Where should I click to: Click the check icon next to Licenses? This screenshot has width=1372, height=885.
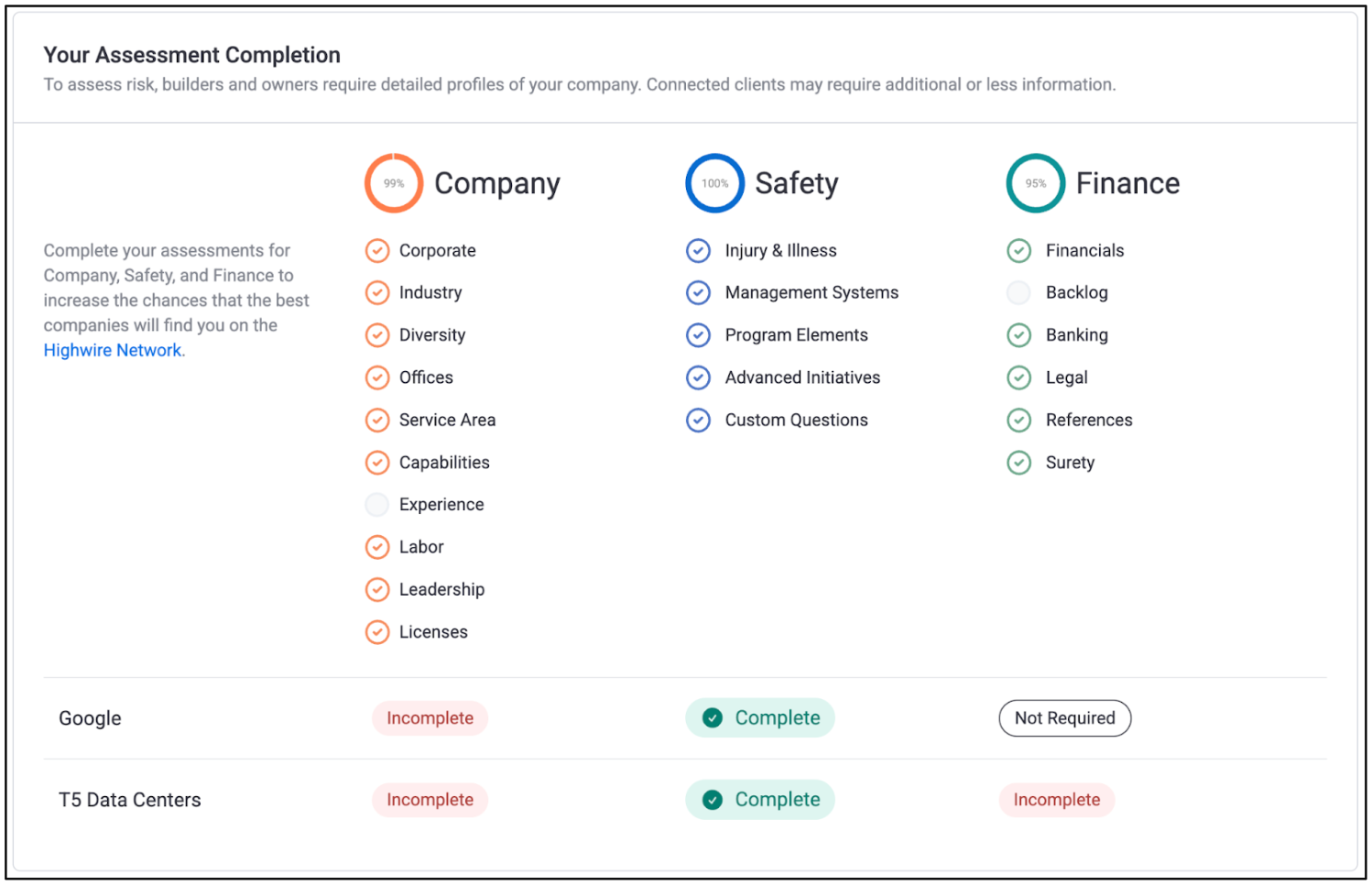[376, 632]
